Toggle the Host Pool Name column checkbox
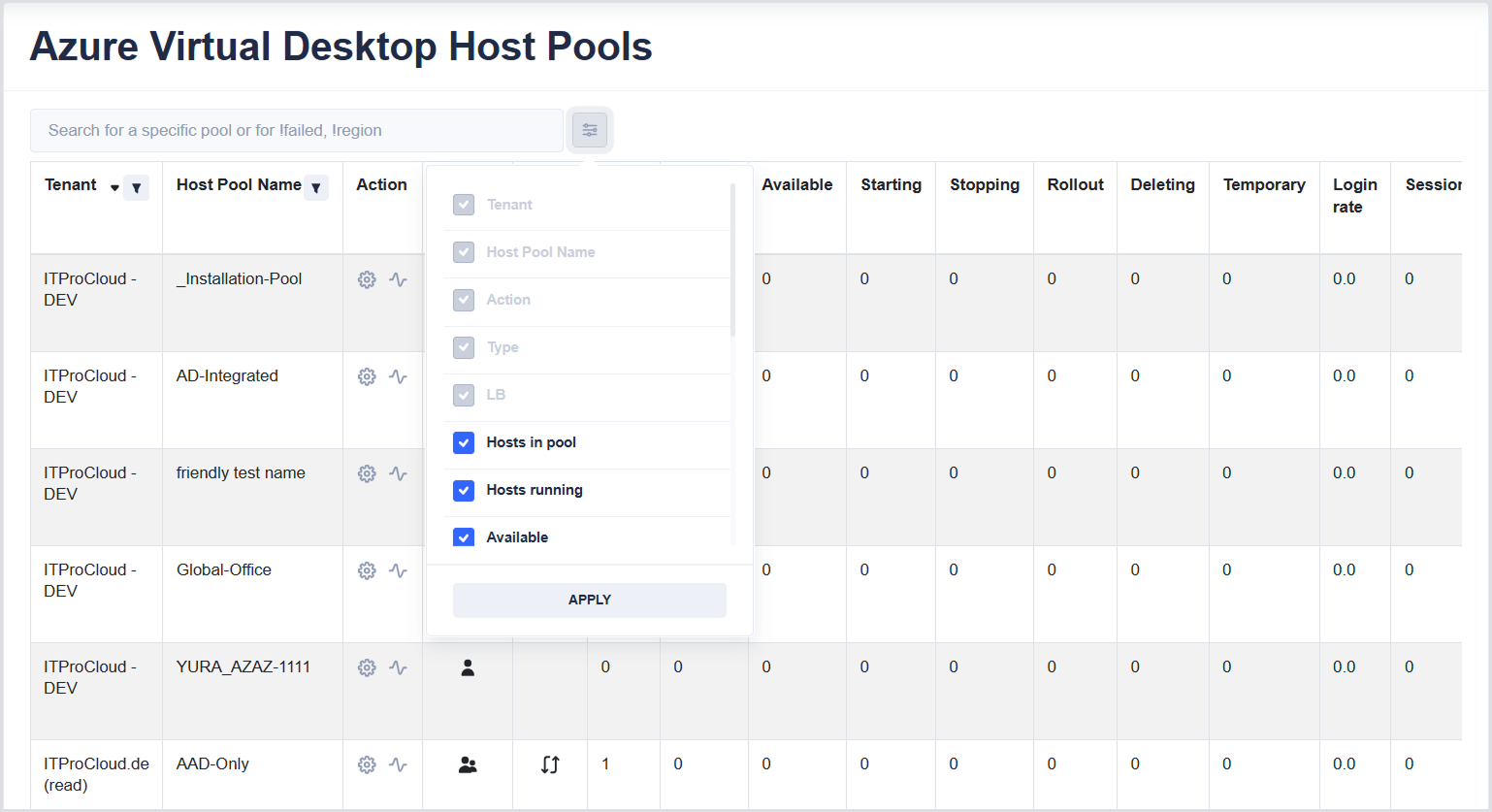 (464, 252)
